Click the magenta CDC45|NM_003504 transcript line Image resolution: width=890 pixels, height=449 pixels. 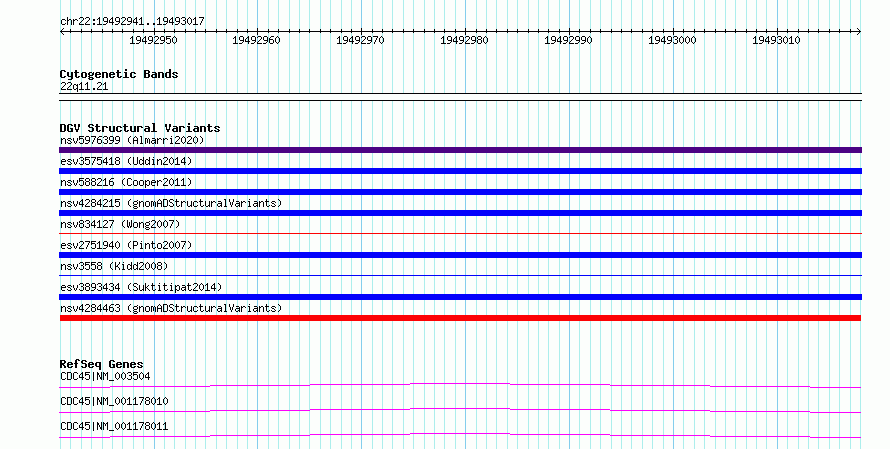pos(460,385)
